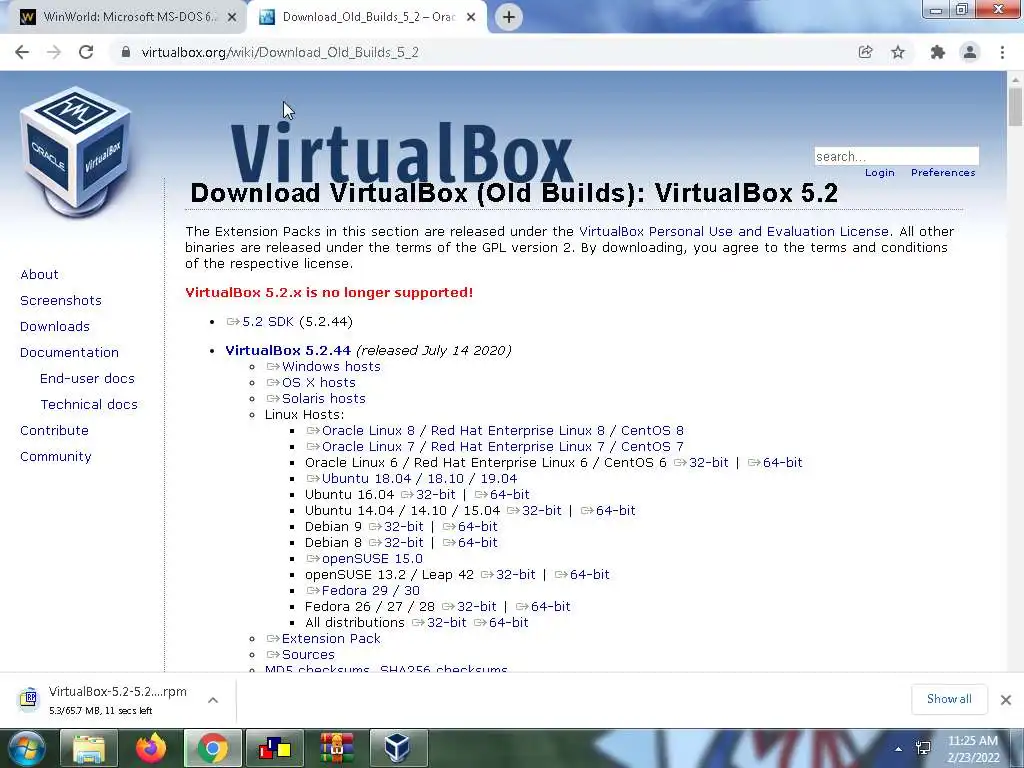Focus the search field on VirtualBox site

[896, 156]
